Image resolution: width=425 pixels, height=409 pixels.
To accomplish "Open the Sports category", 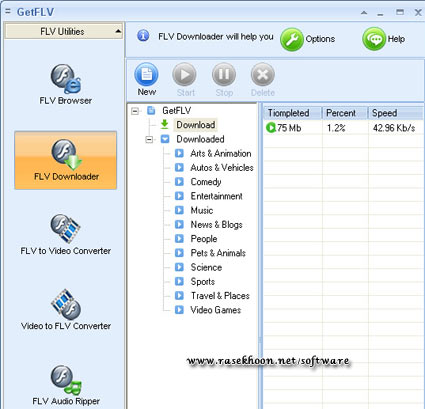I will click(x=203, y=282).
